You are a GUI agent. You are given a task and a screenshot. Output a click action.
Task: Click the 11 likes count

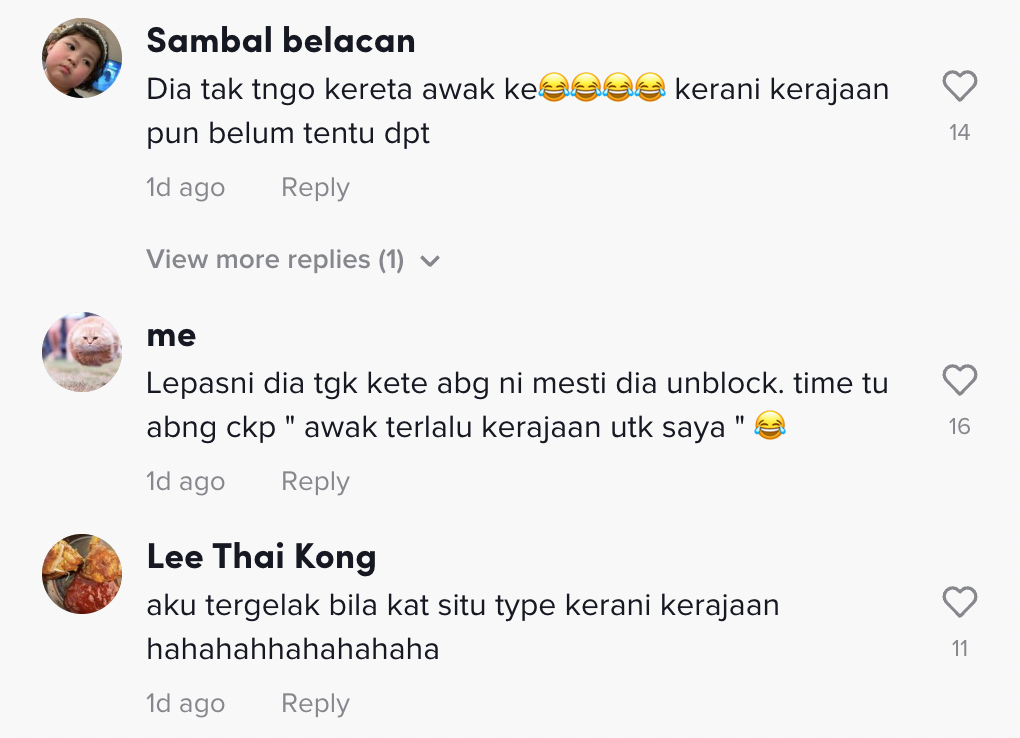(x=959, y=649)
